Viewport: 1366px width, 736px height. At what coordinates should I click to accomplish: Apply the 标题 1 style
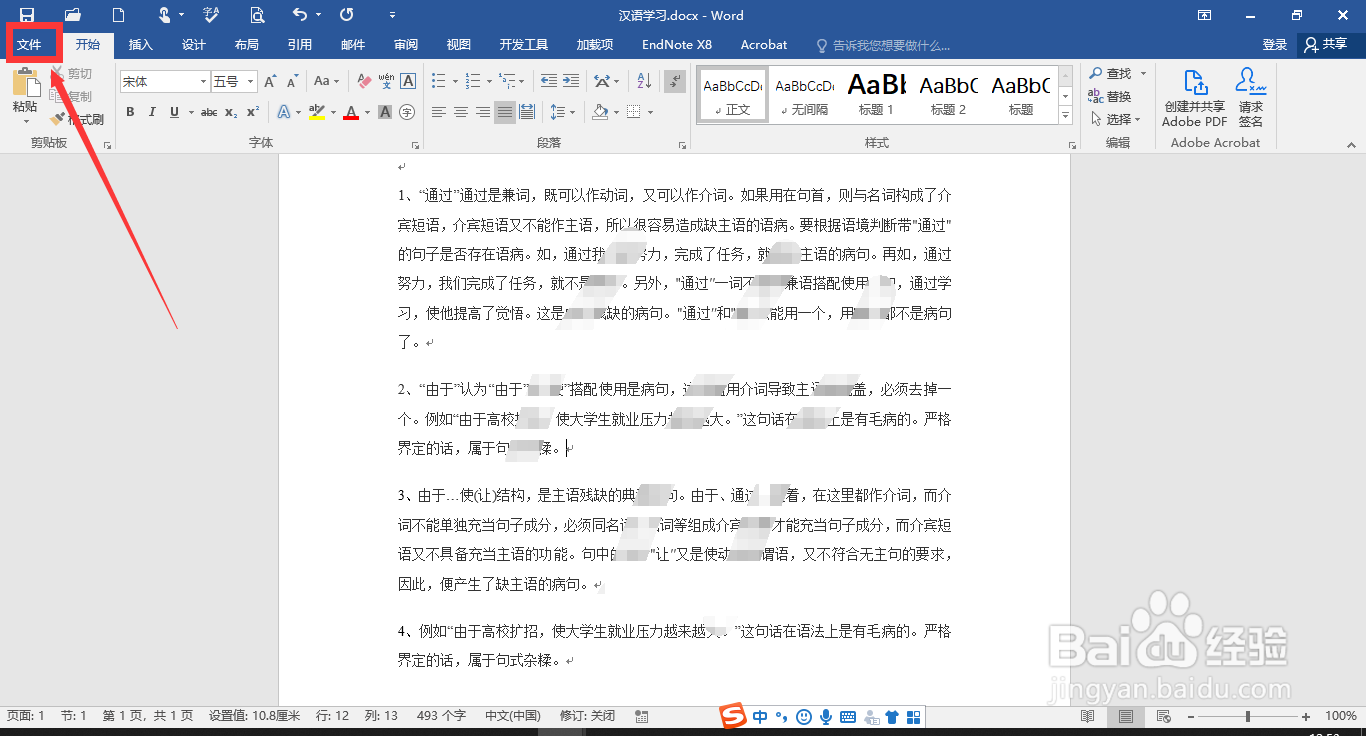coord(876,95)
